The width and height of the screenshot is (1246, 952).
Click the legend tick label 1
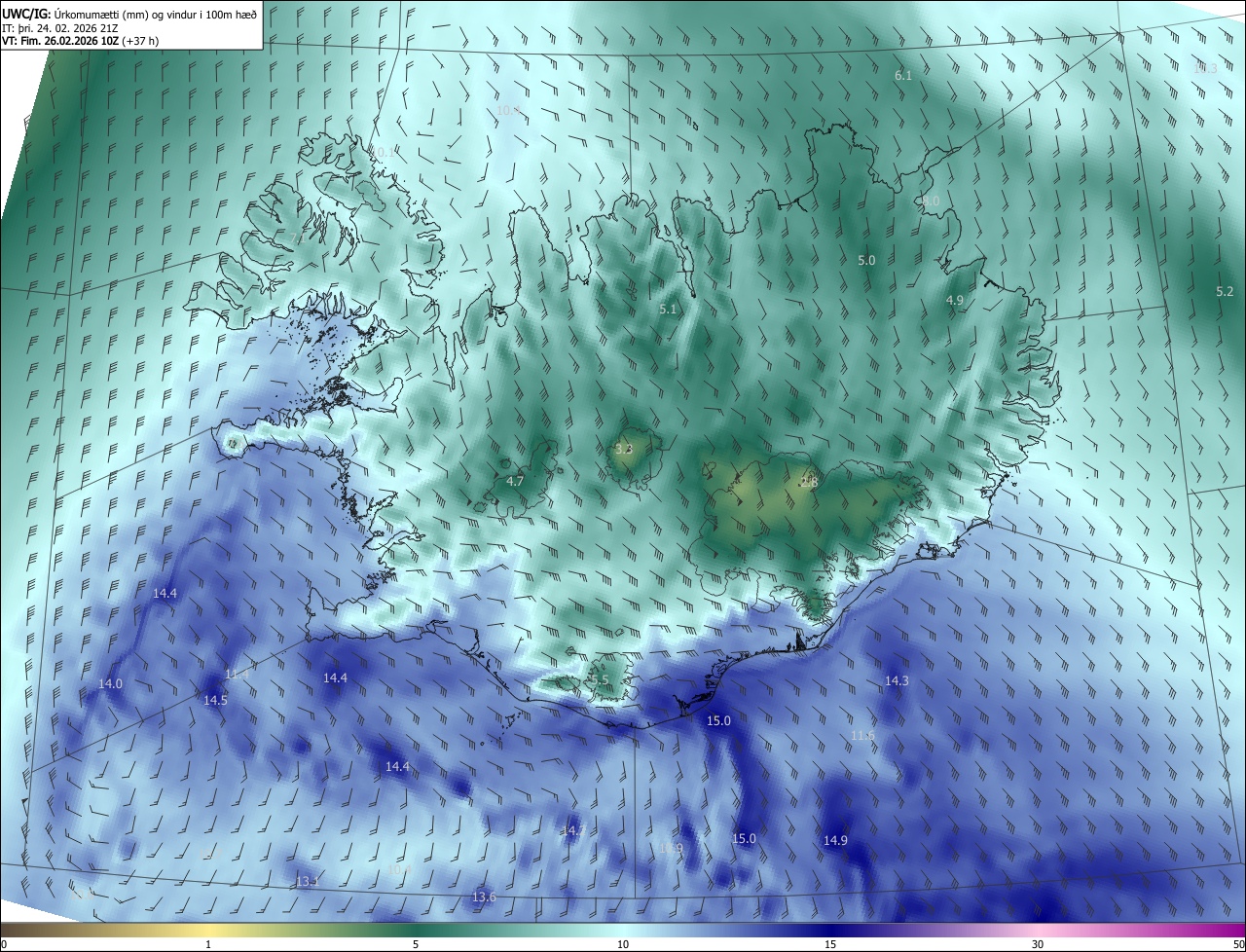(208, 944)
